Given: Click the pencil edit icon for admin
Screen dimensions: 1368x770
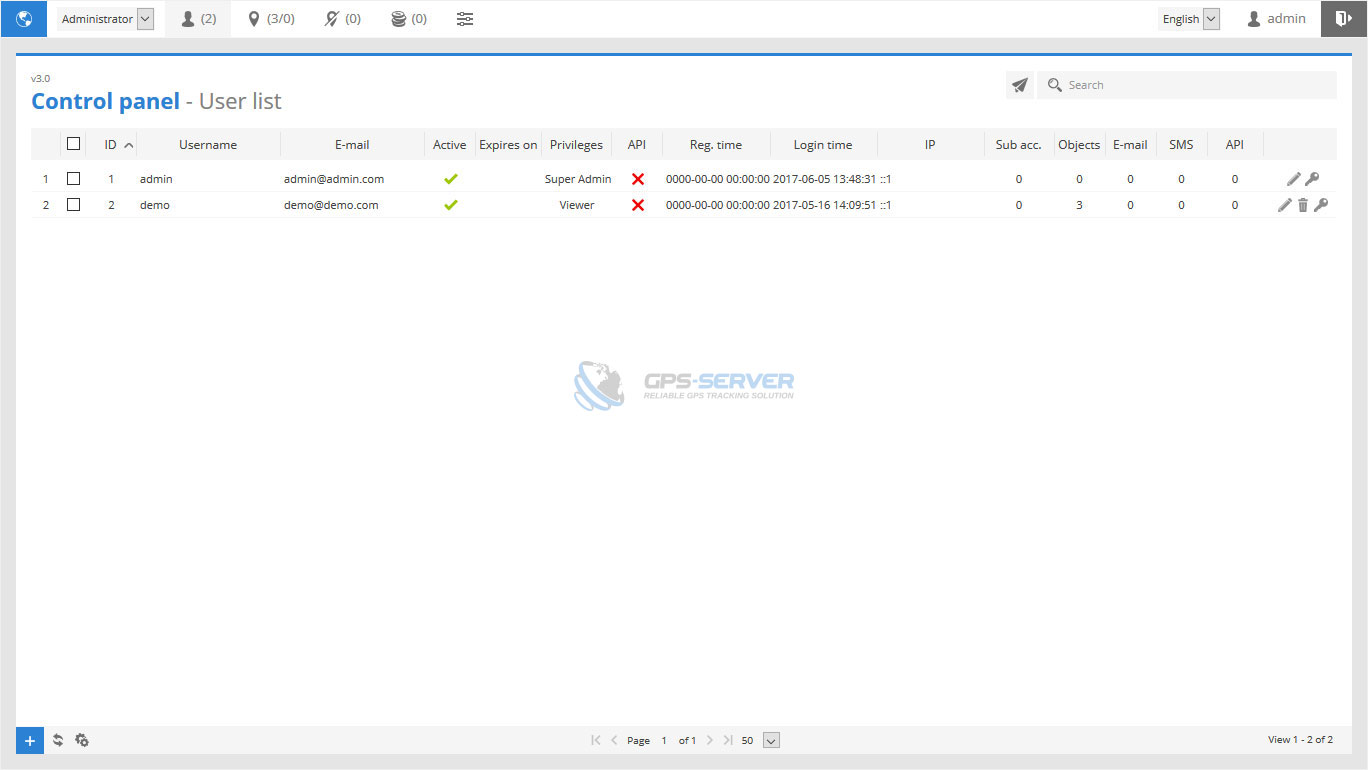Looking at the screenshot, I should (1293, 179).
